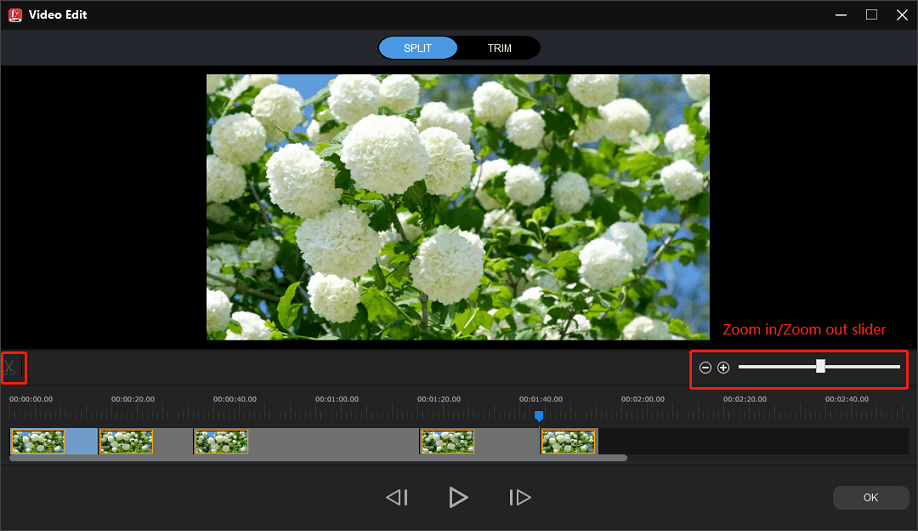Click the Video Edit app logo icon
Screen dimensions: 918x531
tap(15, 15)
